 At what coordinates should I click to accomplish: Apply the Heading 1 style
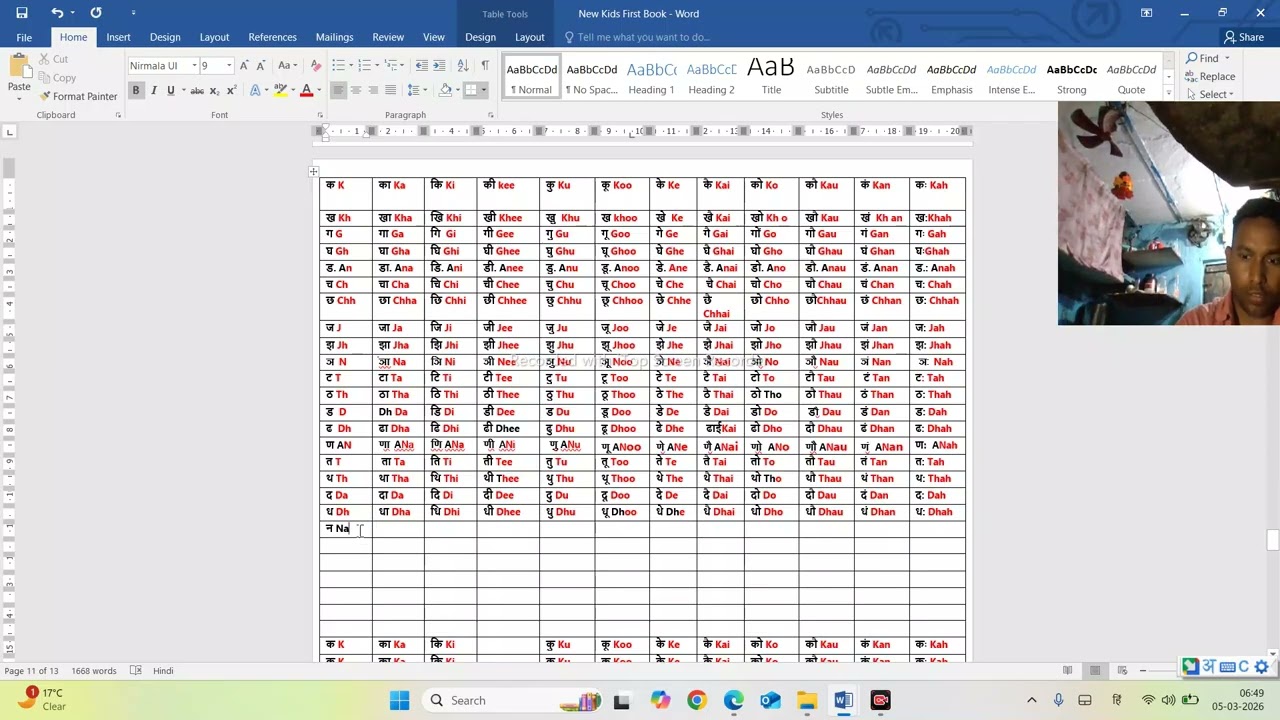pyautogui.click(x=651, y=77)
